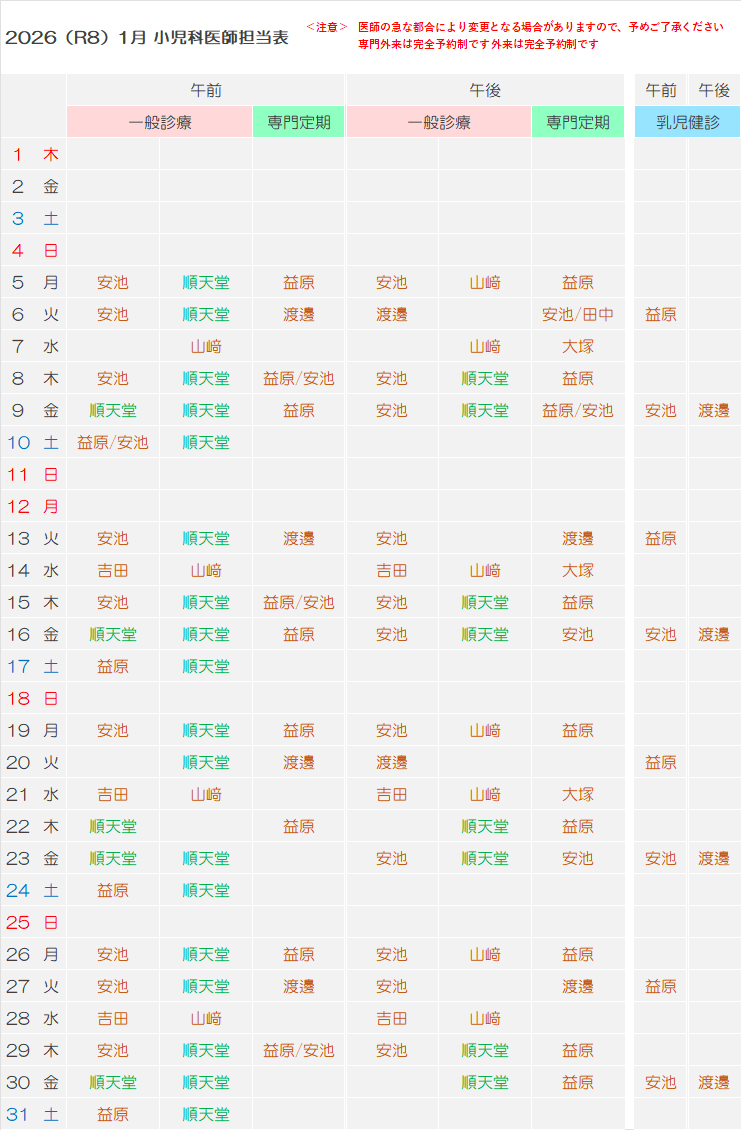
Task: Click 益原 under 乳児健診 on the 27th
Action: [x=660, y=987]
